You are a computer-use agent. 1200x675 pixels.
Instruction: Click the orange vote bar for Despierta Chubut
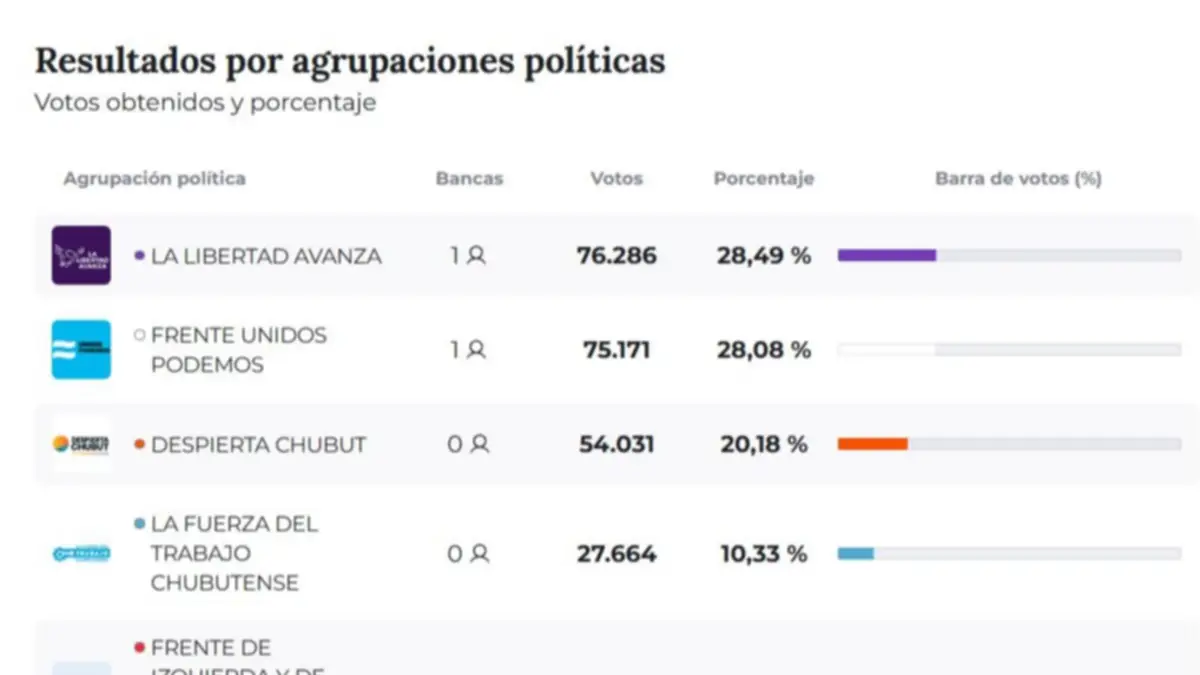(x=872, y=444)
